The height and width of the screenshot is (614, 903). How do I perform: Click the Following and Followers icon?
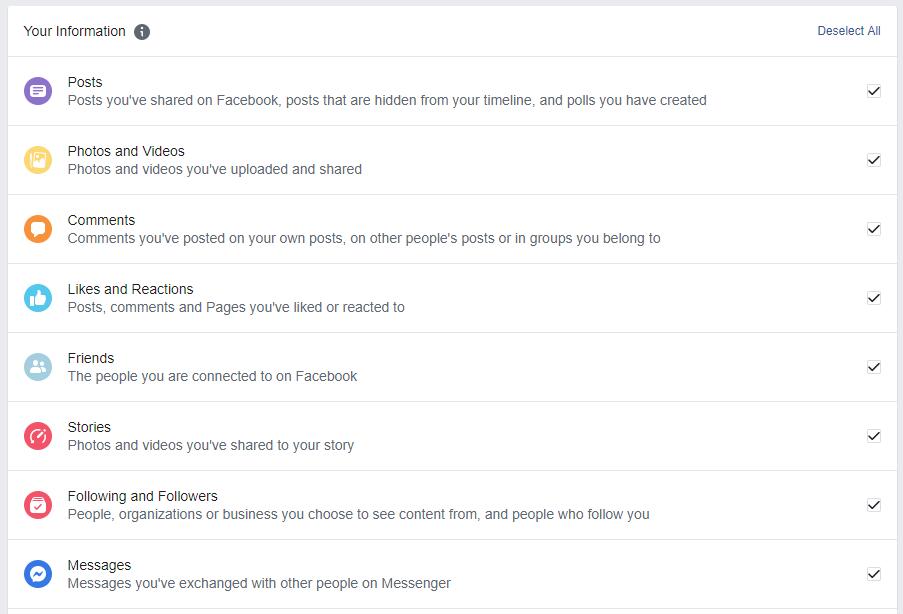point(38,505)
